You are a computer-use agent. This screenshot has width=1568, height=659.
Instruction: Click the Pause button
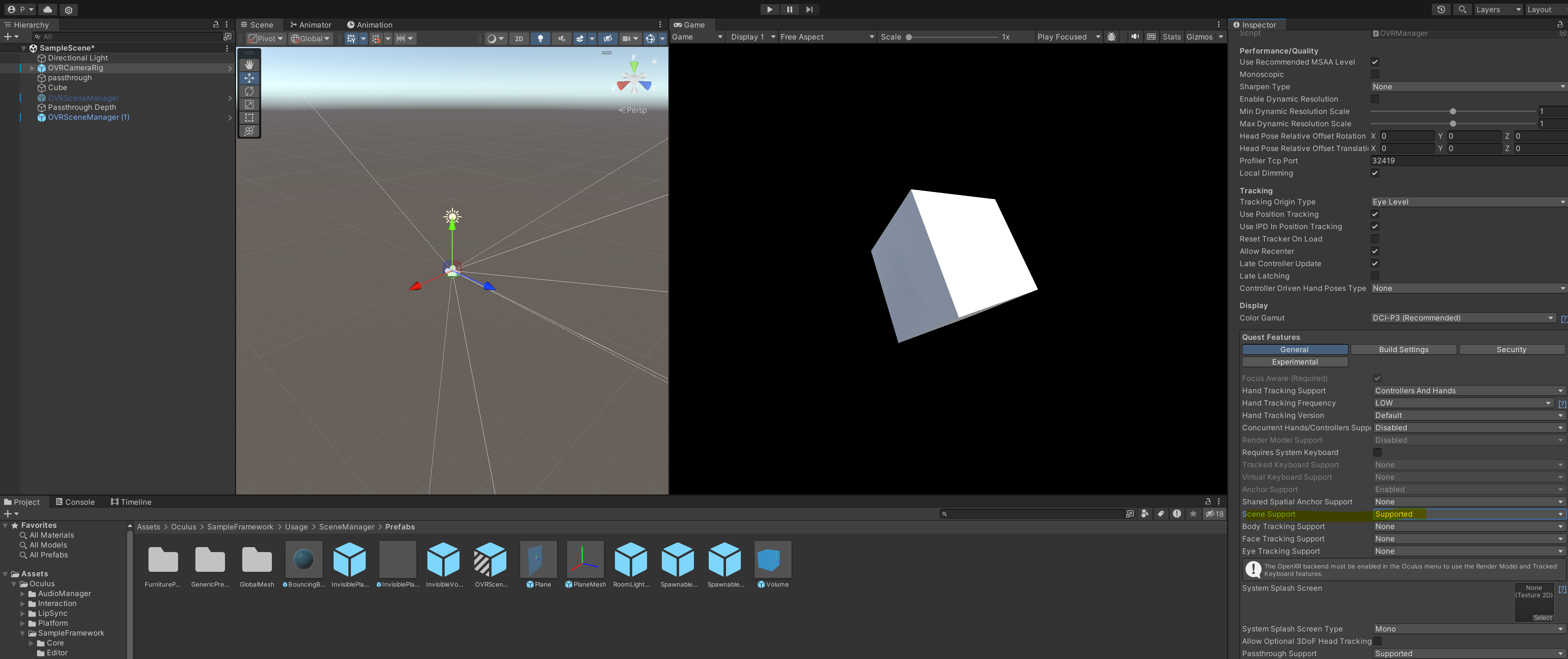789,9
